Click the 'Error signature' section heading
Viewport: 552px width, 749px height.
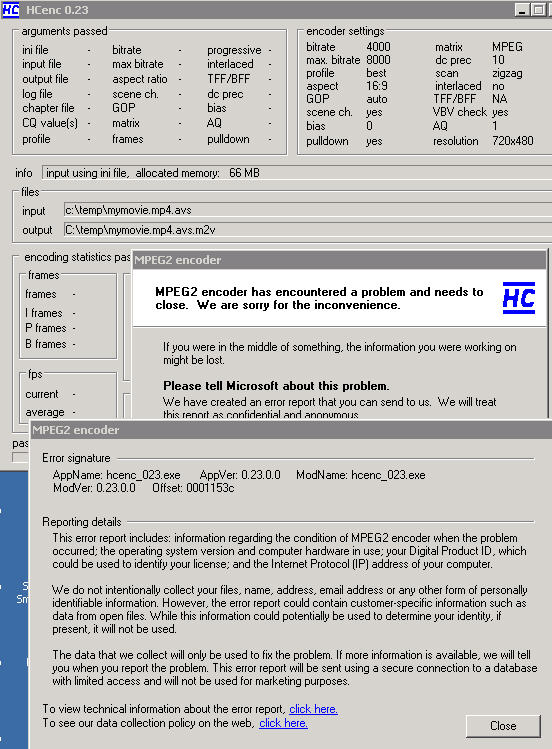[x=76, y=458]
